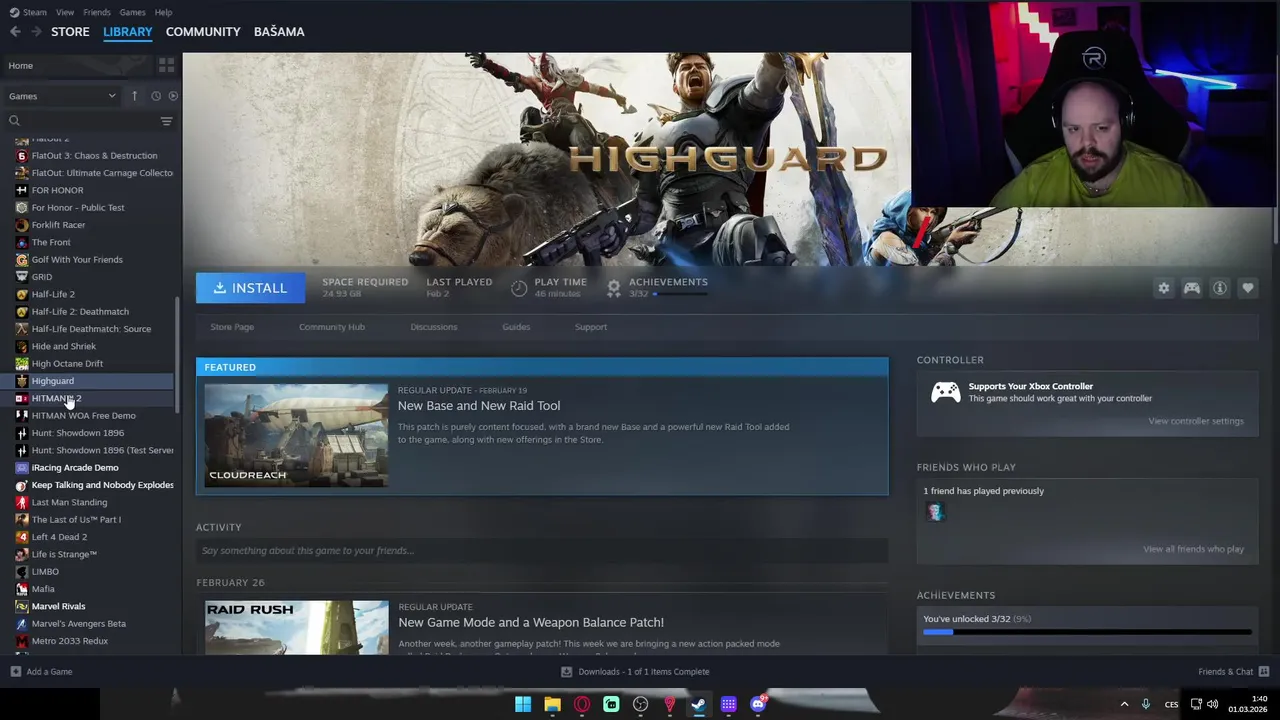Click Add a Game at bottom left
The image size is (1280, 720).
(41, 672)
